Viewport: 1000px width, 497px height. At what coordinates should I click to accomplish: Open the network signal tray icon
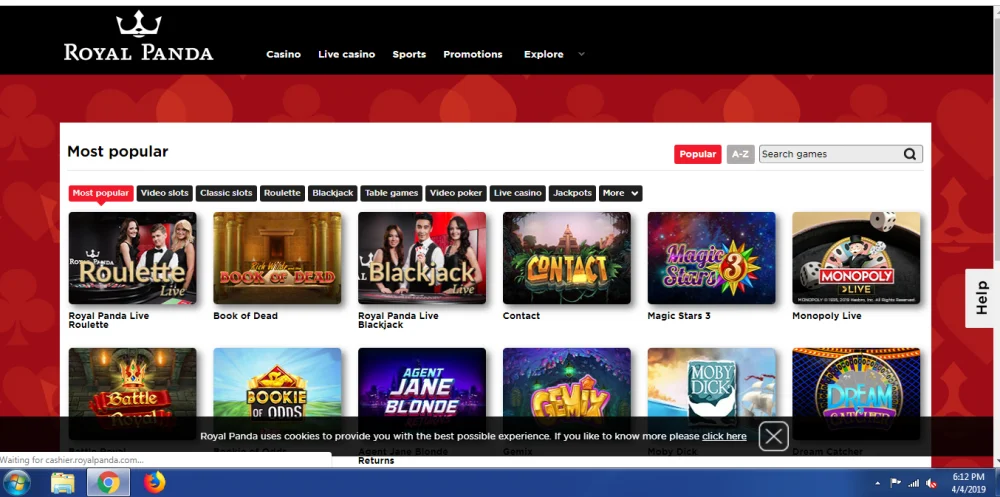click(913, 484)
